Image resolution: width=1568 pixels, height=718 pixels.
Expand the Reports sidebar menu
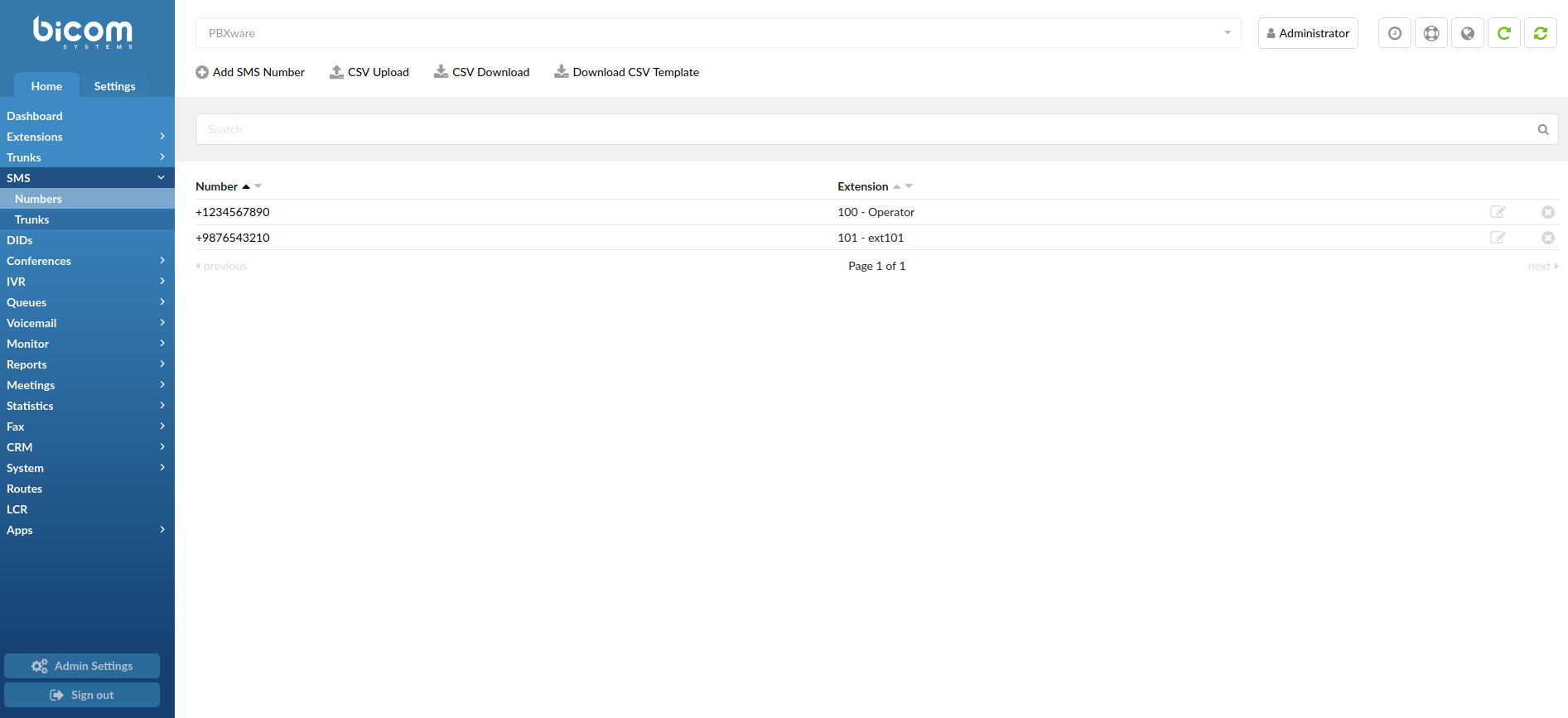[x=87, y=364]
